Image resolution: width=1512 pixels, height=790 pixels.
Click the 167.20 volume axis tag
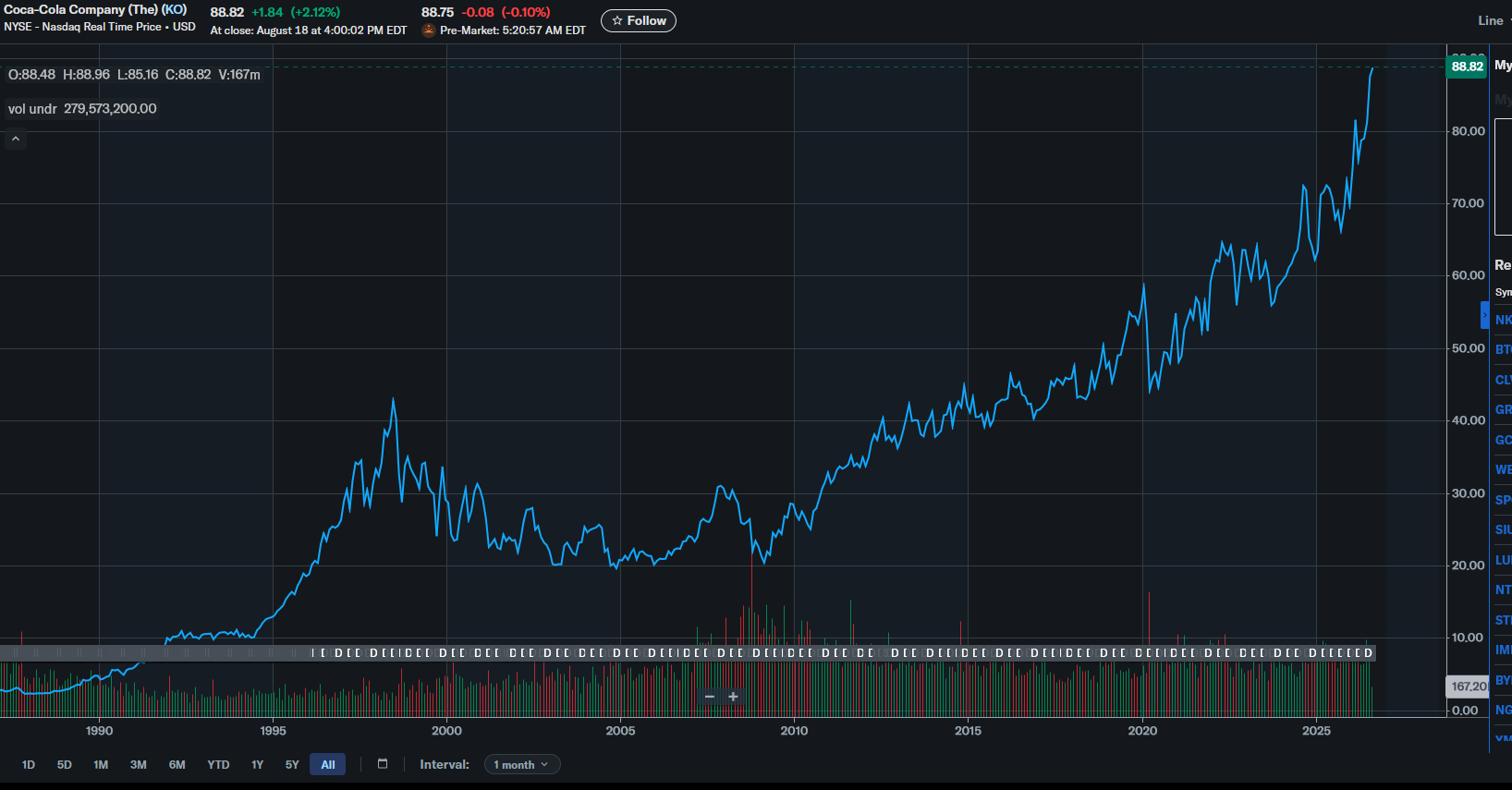click(x=1468, y=687)
